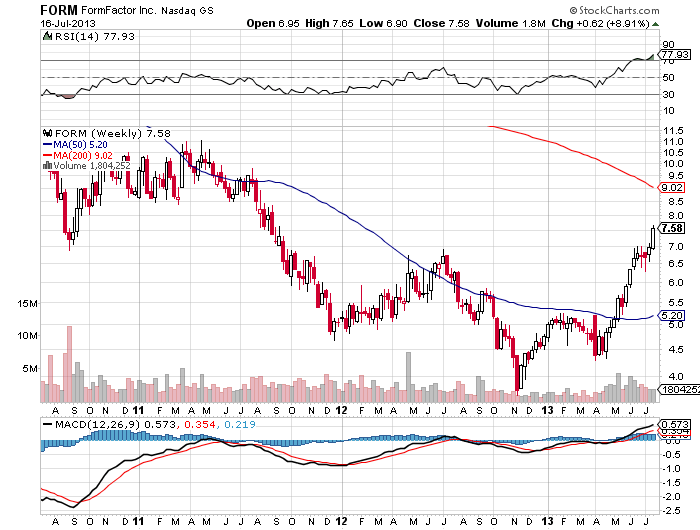Click the Volume 1.8M value in header
Screen dimensions: 700x530
click(511, 23)
